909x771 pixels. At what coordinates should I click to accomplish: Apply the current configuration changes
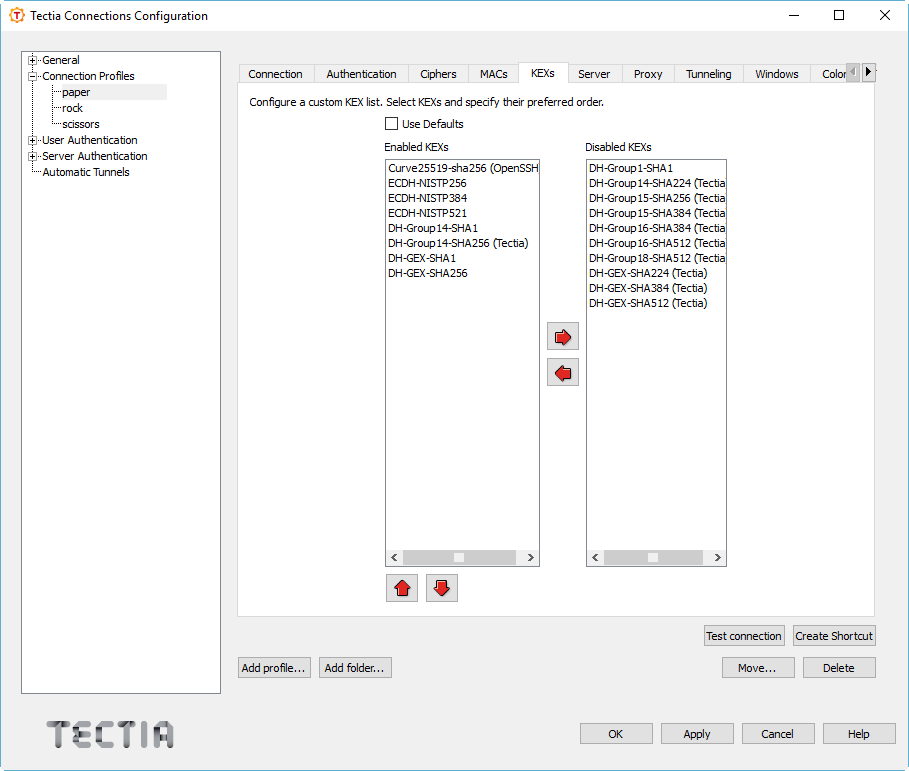[697, 733]
